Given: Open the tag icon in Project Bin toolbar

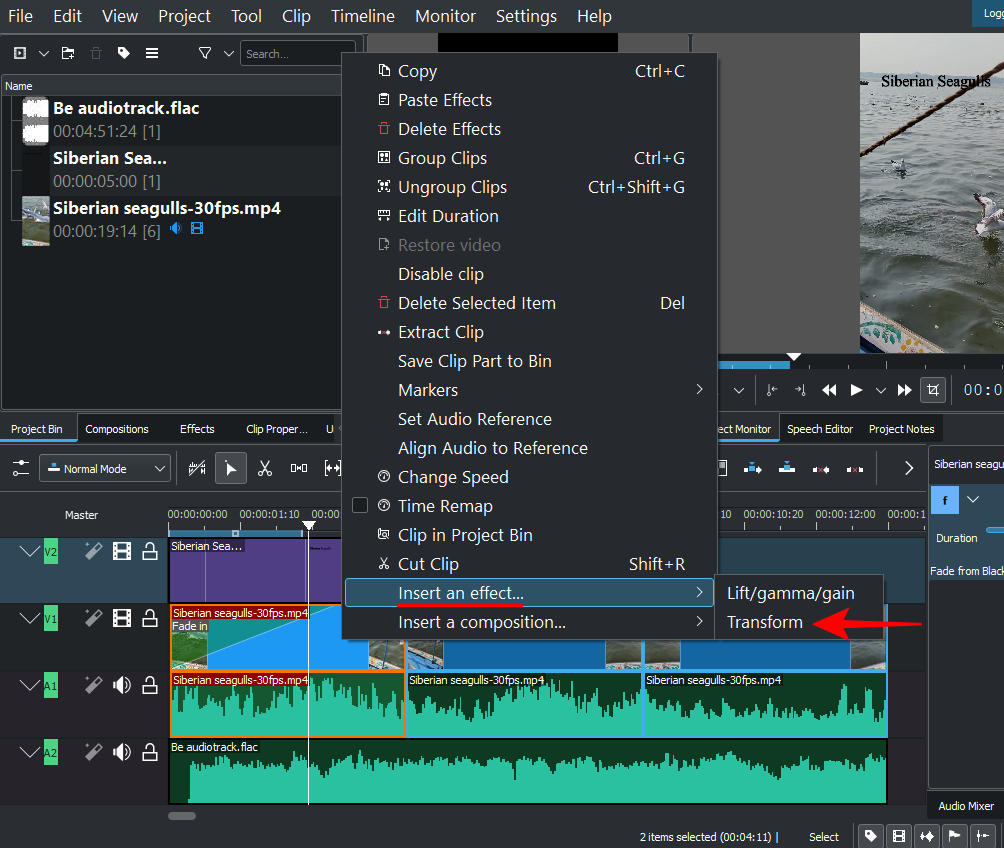Looking at the screenshot, I should pos(124,53).
